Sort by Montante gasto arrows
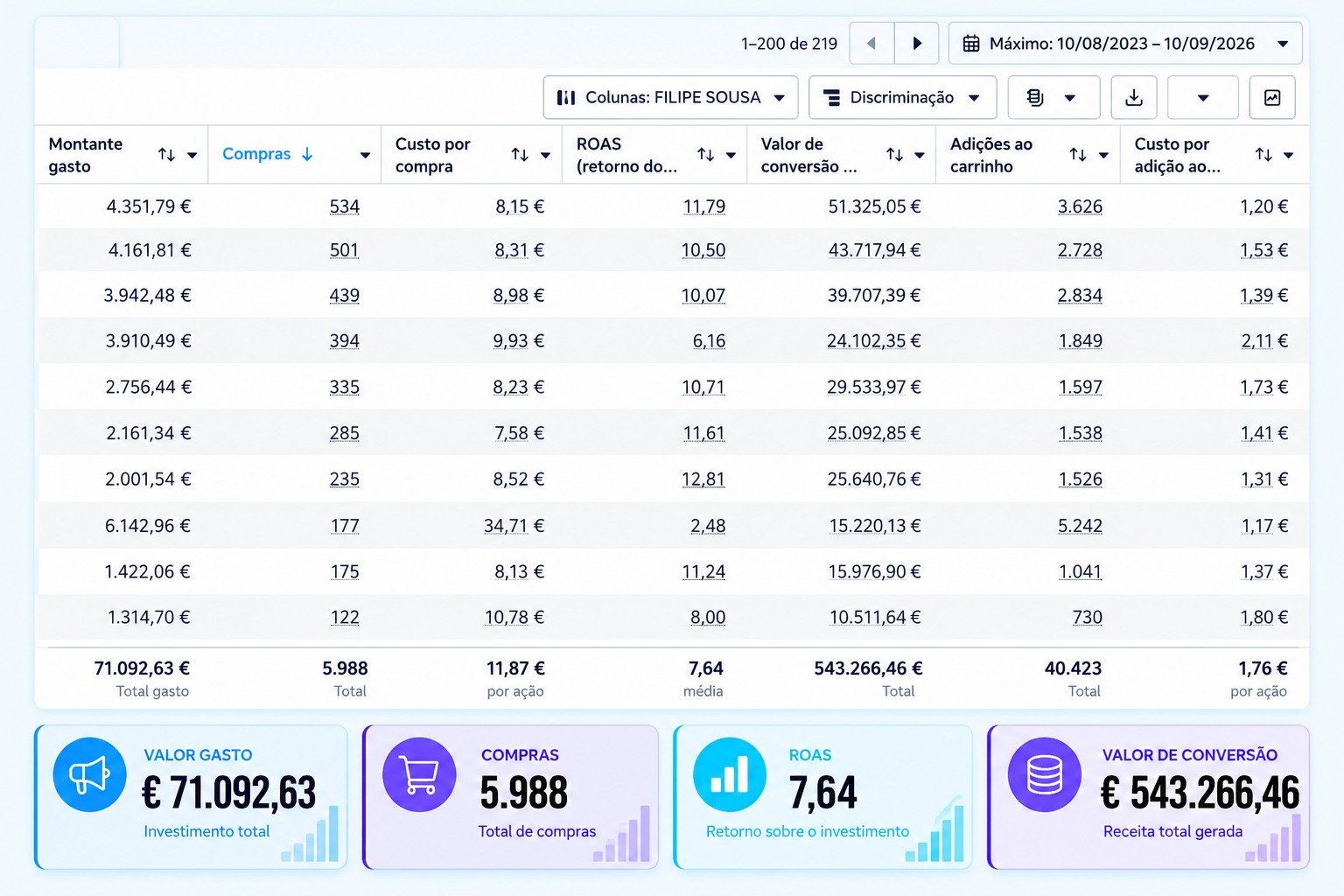1344x896 pixels. 166,155
